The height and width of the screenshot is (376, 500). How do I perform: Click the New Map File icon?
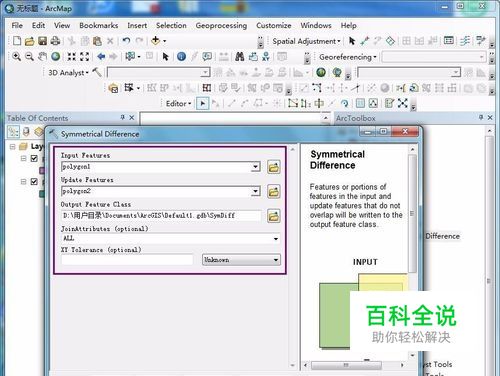pos(17,41)
